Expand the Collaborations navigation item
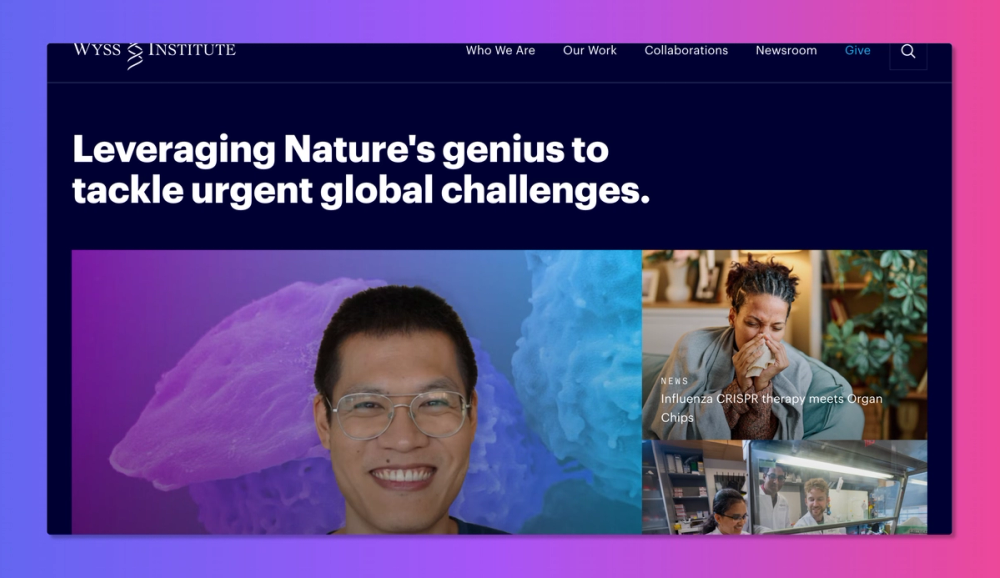This screenshot has width=1000, height=578. point(686,50)
